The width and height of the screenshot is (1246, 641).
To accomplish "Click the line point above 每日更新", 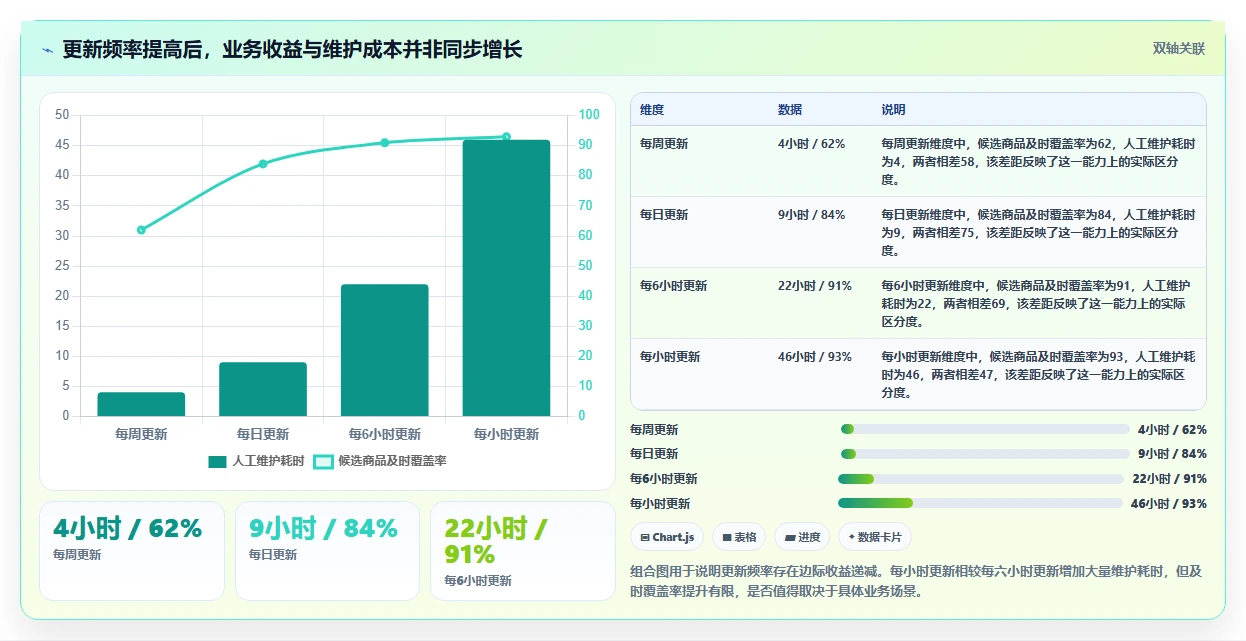I will (263, 164).
